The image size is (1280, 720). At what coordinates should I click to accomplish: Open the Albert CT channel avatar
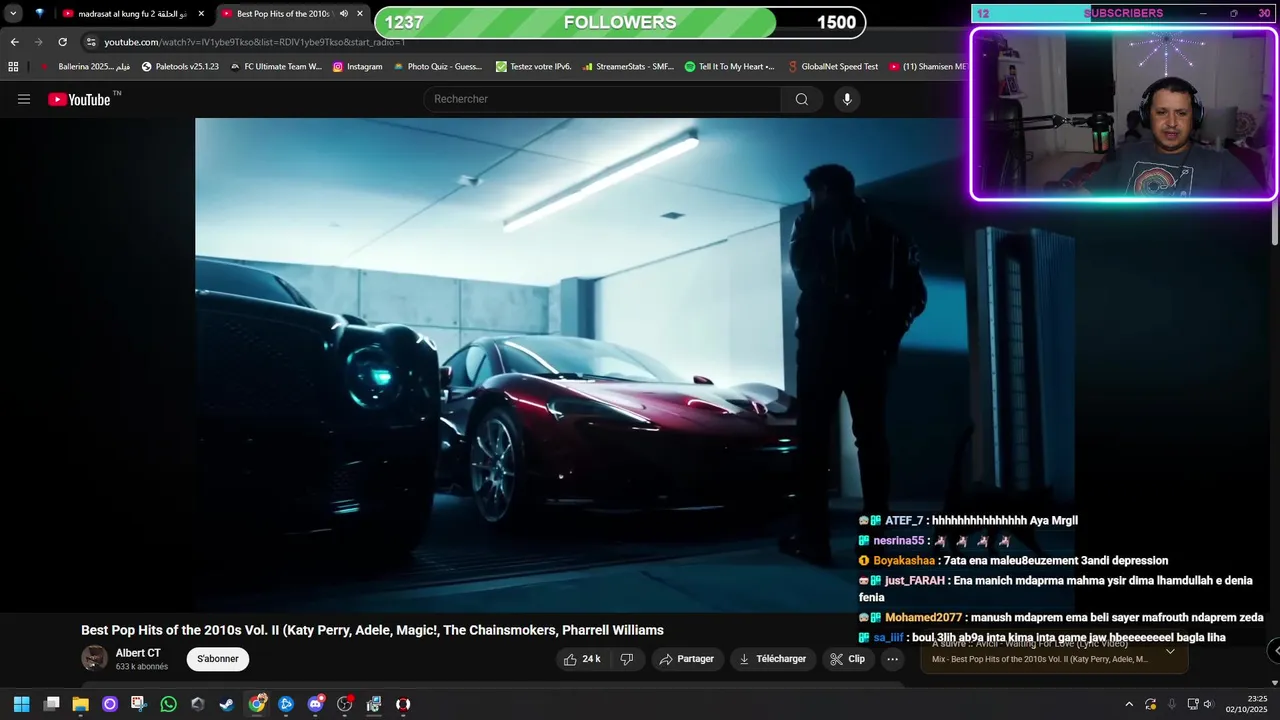coord(95,658)
